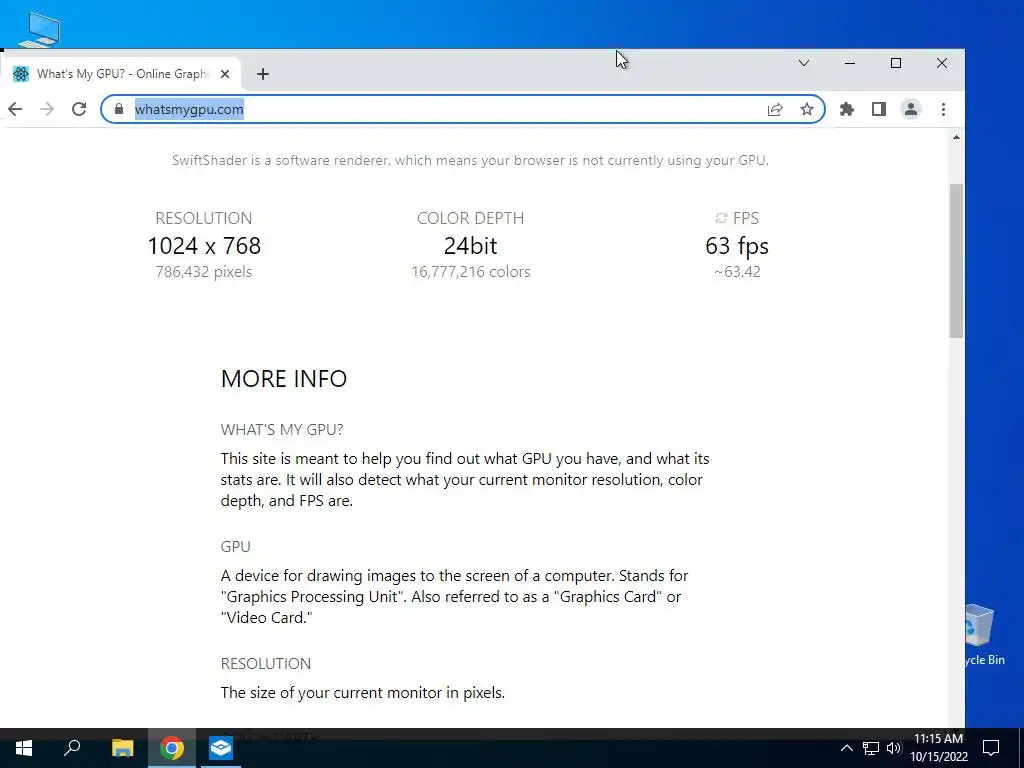The height and width of the screenshot is (768, 1024).
Task: Toggle the Chrome side panel
Action: pos(879,109)
